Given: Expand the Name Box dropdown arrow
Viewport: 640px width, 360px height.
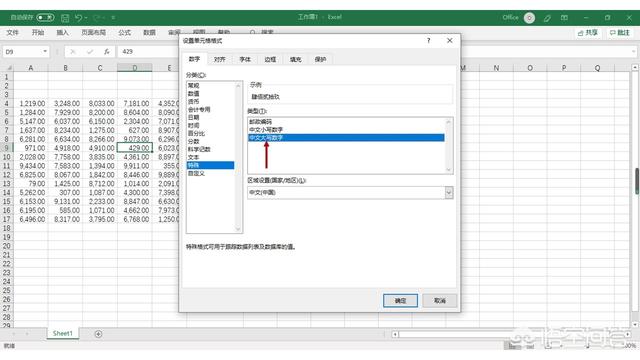Looking at the screenshot, I should coord(45,51).
